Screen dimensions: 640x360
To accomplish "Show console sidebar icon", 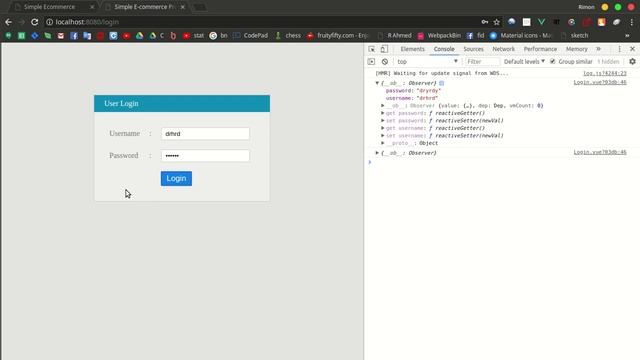I will coord(371,62).
